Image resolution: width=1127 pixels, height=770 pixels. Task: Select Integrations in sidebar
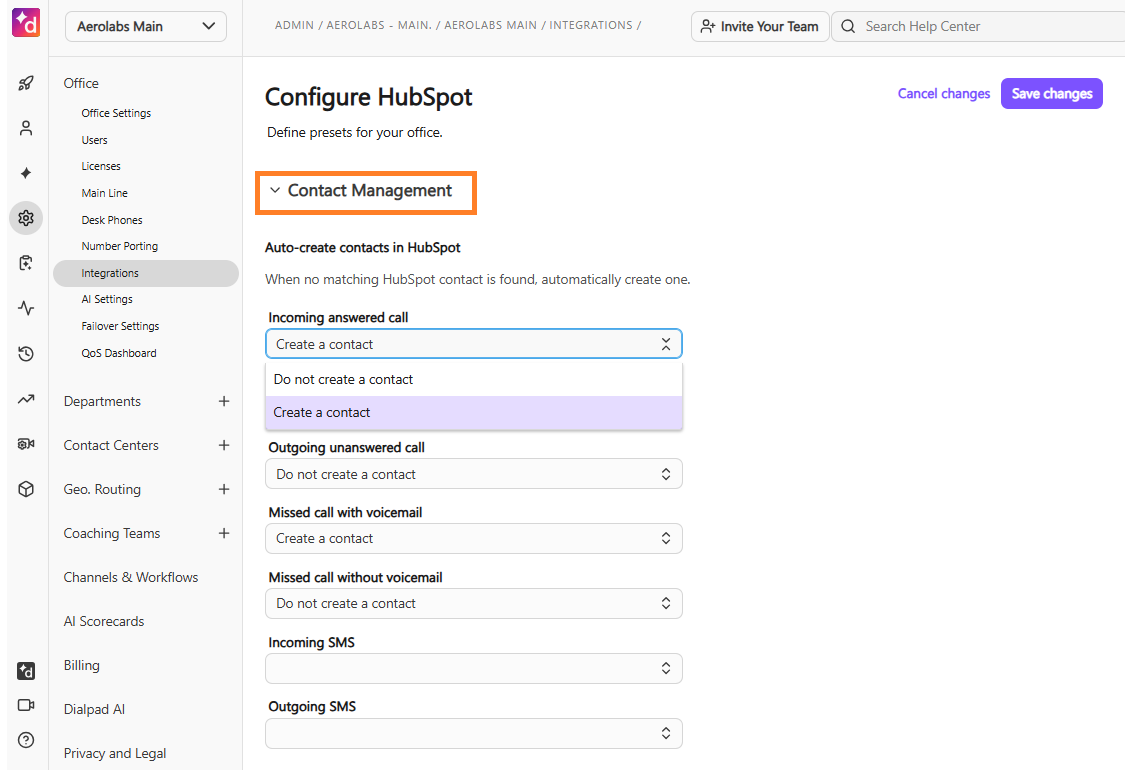tap(146, 273)
